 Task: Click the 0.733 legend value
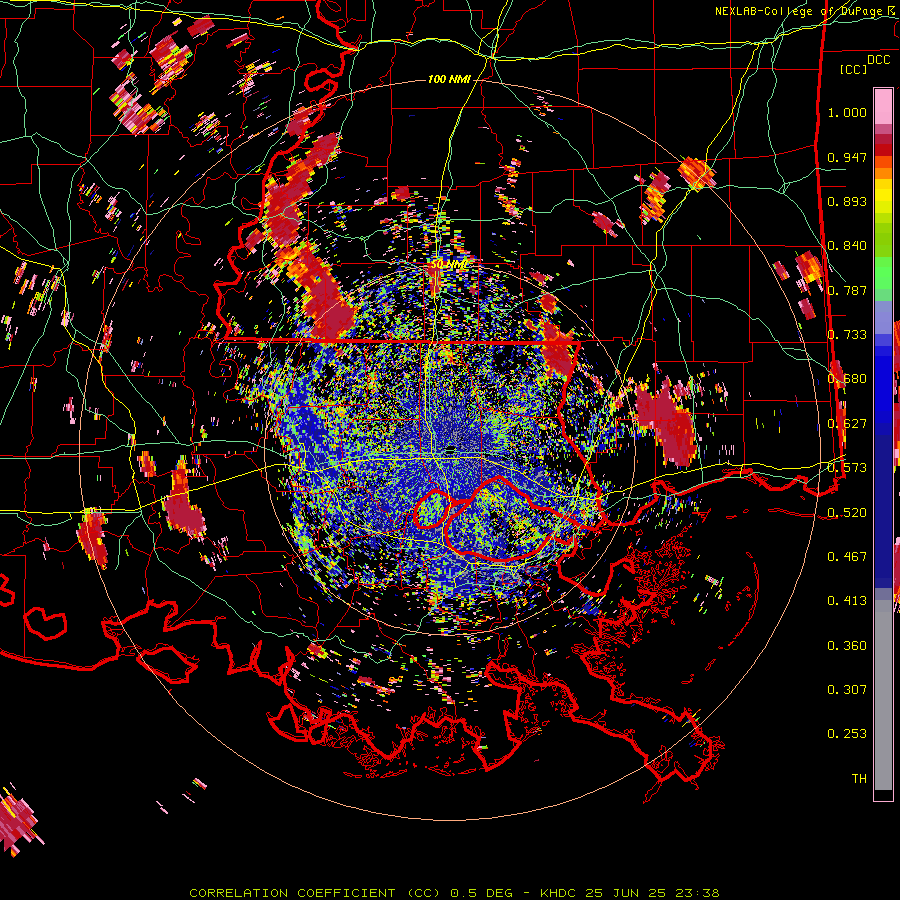coord(847,335)
